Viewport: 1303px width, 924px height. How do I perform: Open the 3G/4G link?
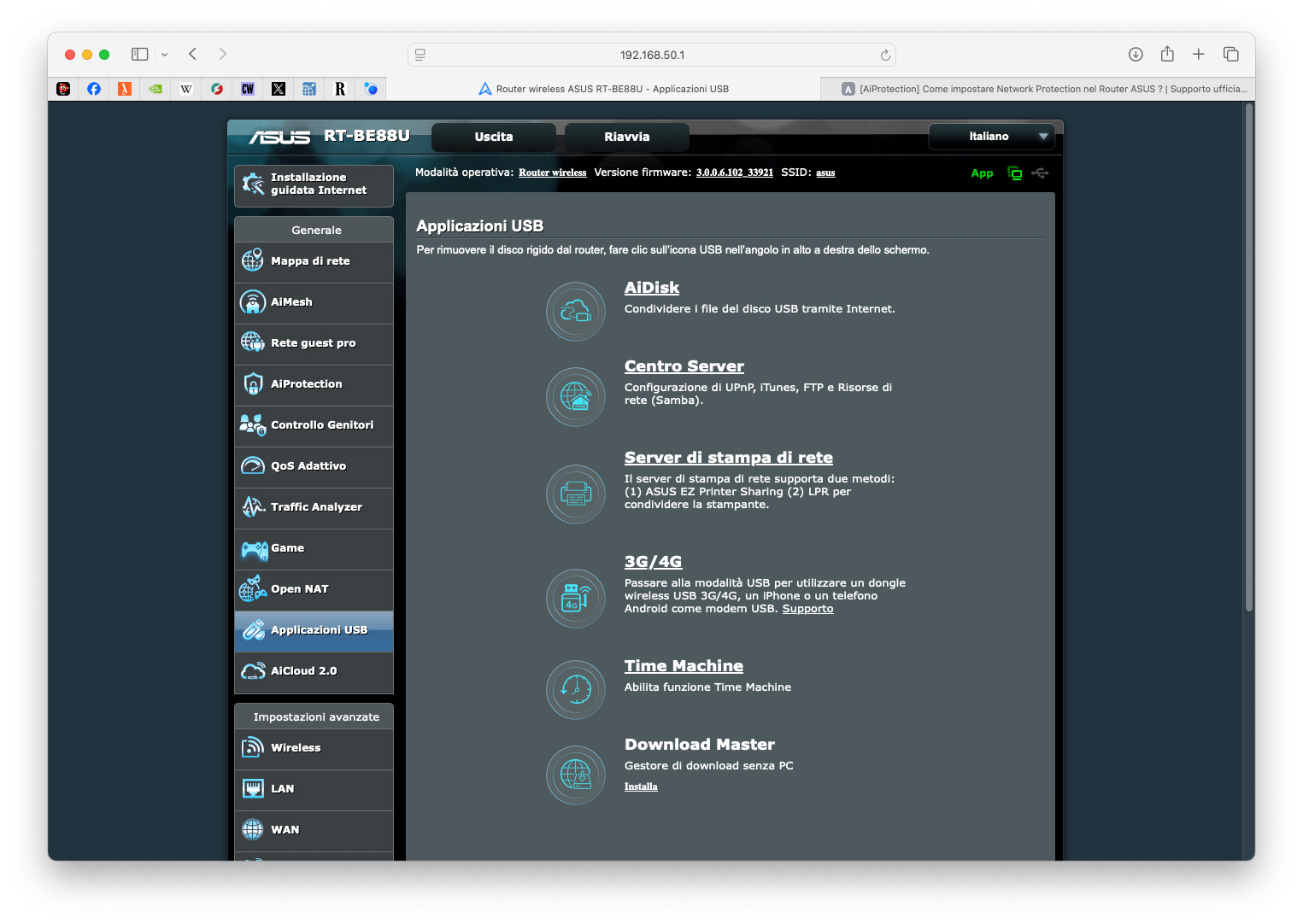pos(654,562)
